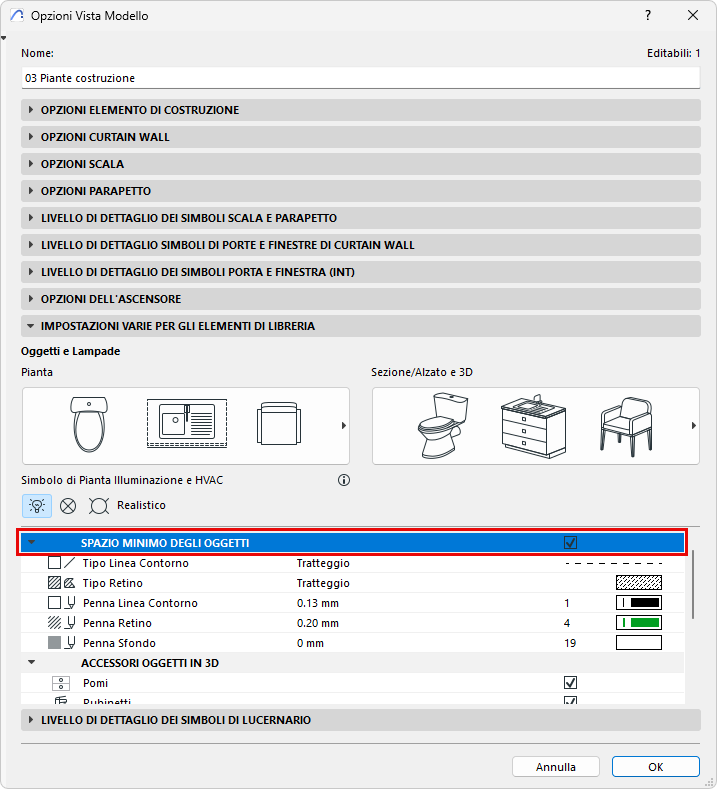Click the 0.13 mm pen width value
Screen dimensions: 717x789
point(317,603)
